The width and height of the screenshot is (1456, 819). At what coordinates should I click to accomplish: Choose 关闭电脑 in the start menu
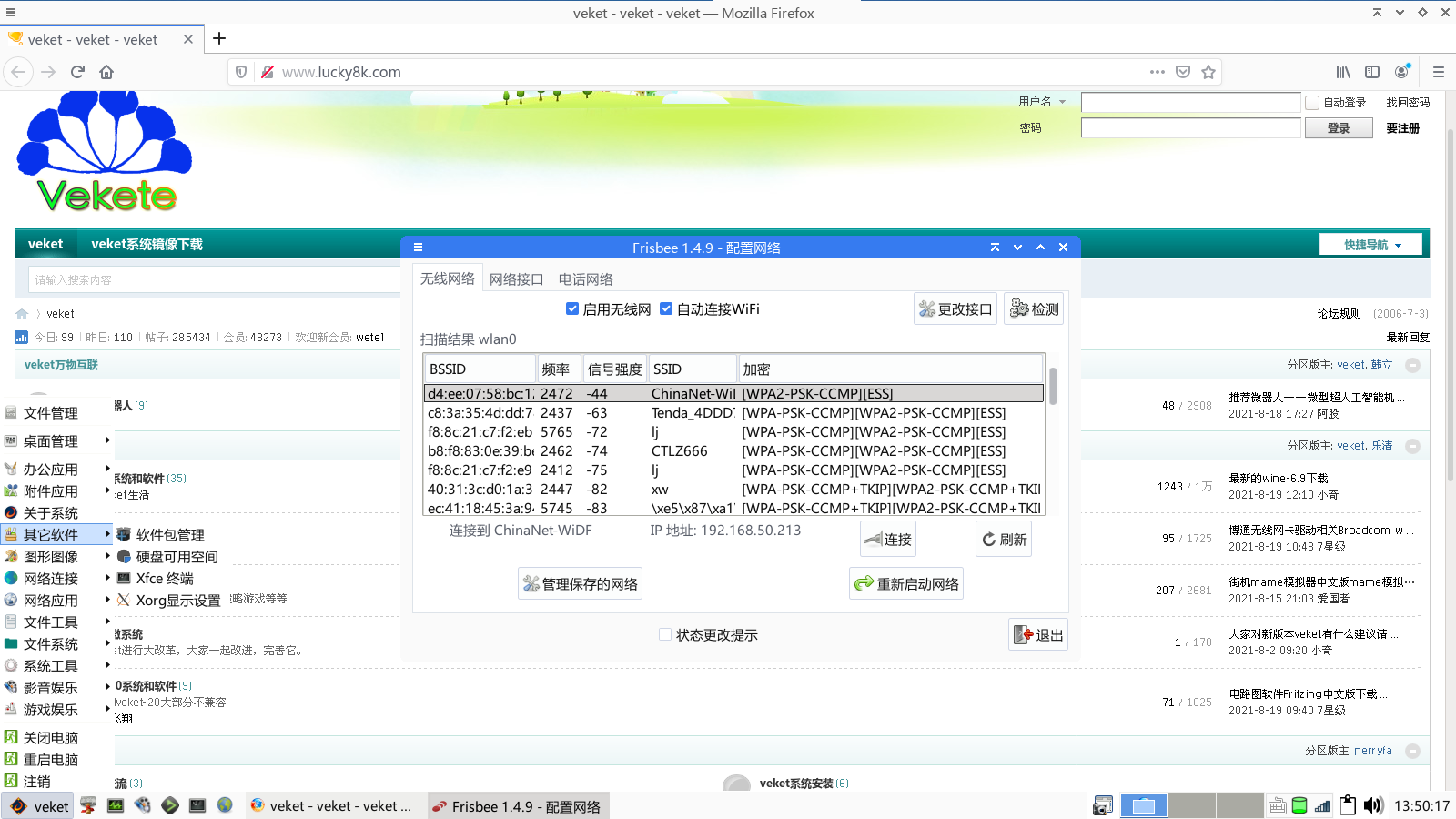tap(50, 738)
